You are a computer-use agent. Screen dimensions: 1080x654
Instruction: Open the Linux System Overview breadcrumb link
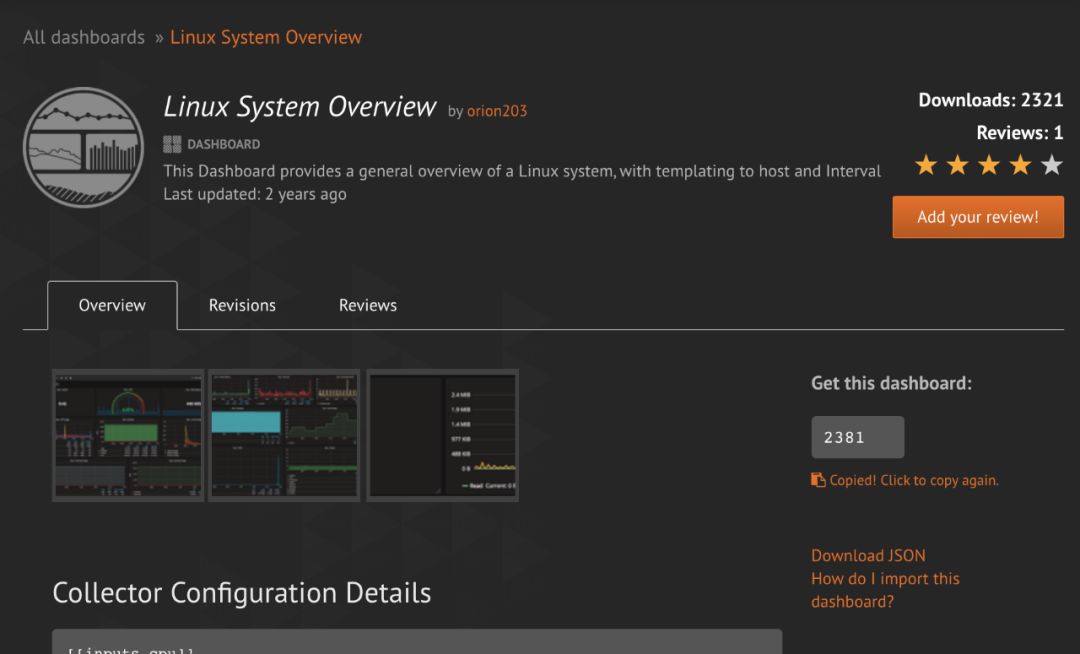(x=266, y=38)
